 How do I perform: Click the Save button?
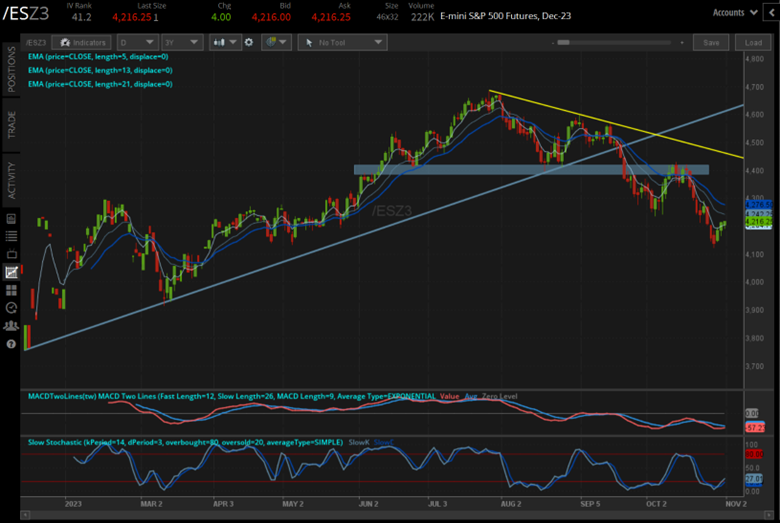(712, 43)
